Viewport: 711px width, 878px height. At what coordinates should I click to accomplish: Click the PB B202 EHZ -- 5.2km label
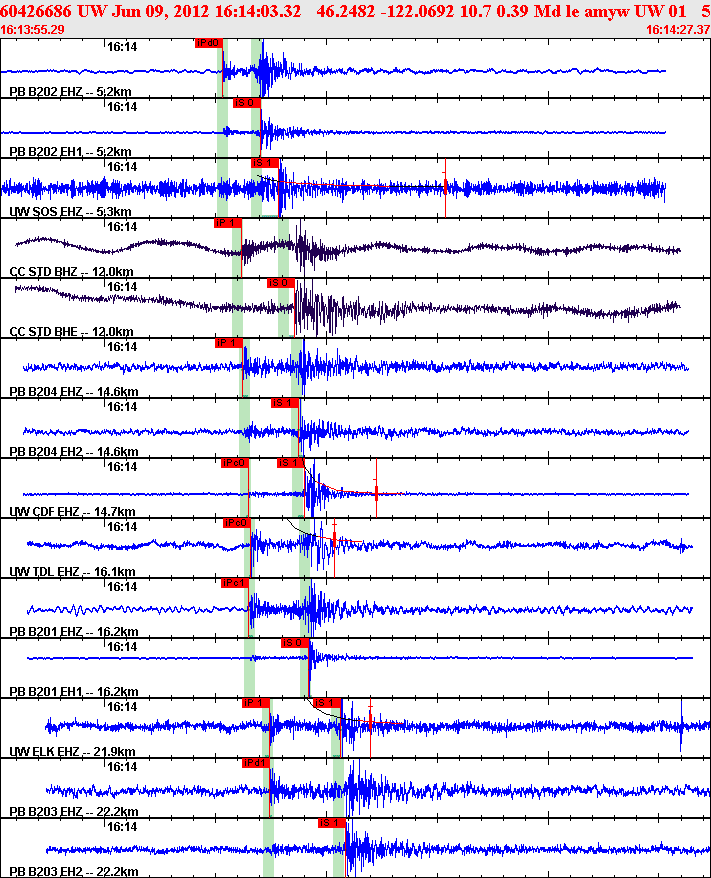click(x=71, y=91)
